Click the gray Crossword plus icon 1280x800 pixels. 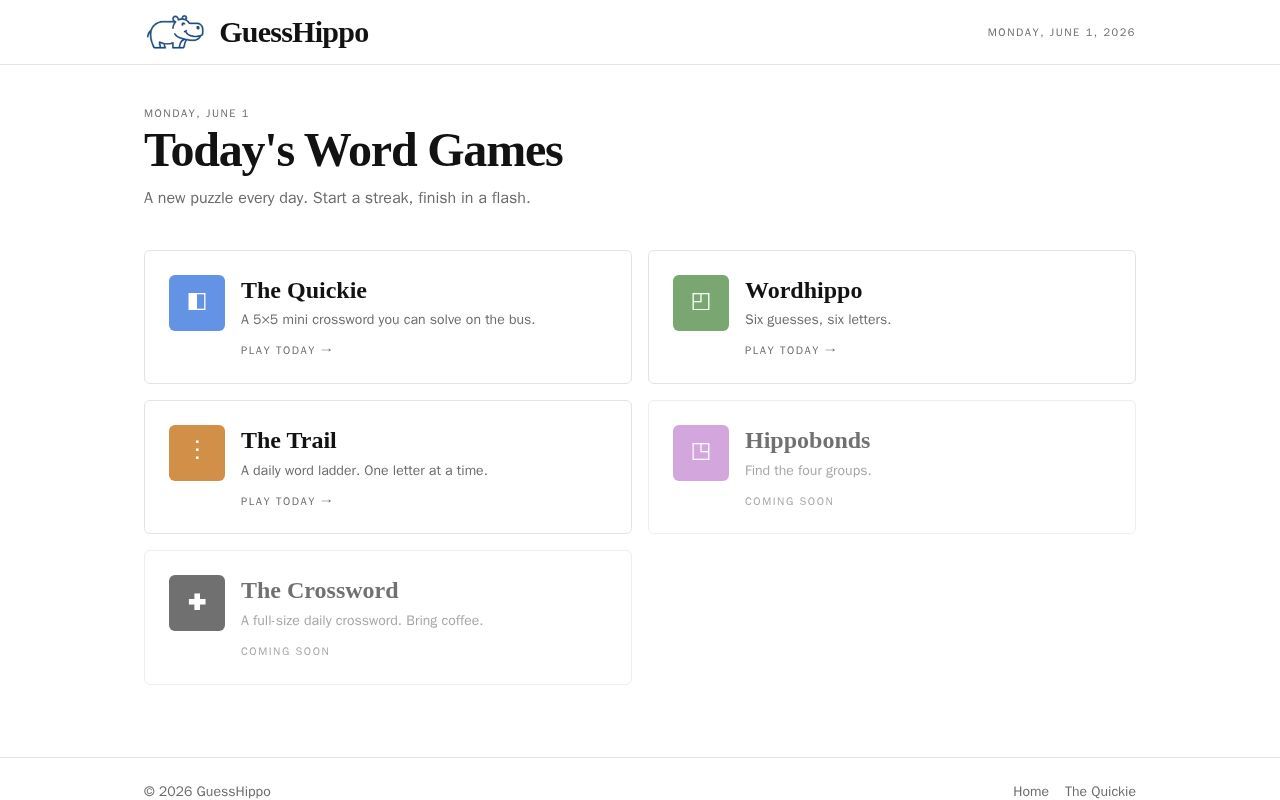click(197, 603)
